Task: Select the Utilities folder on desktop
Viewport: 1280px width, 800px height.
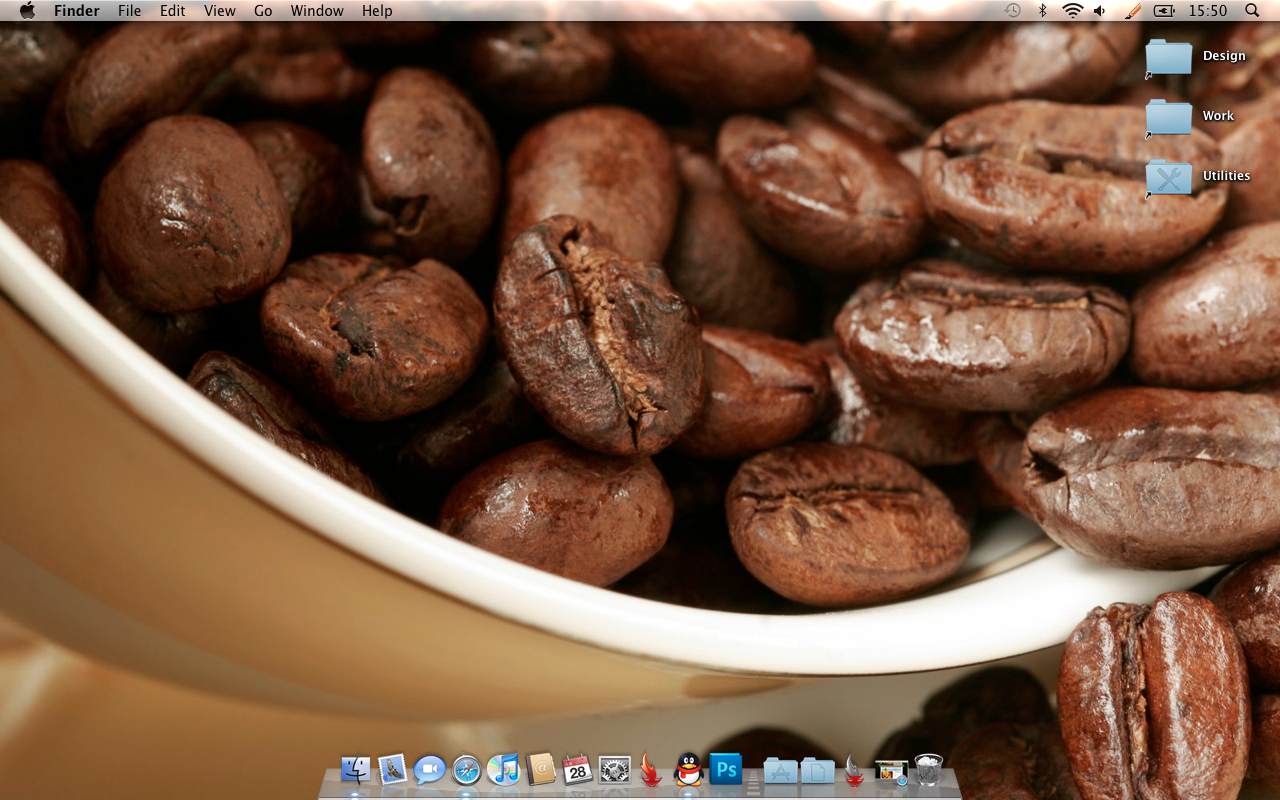Action: [1168, 177]
